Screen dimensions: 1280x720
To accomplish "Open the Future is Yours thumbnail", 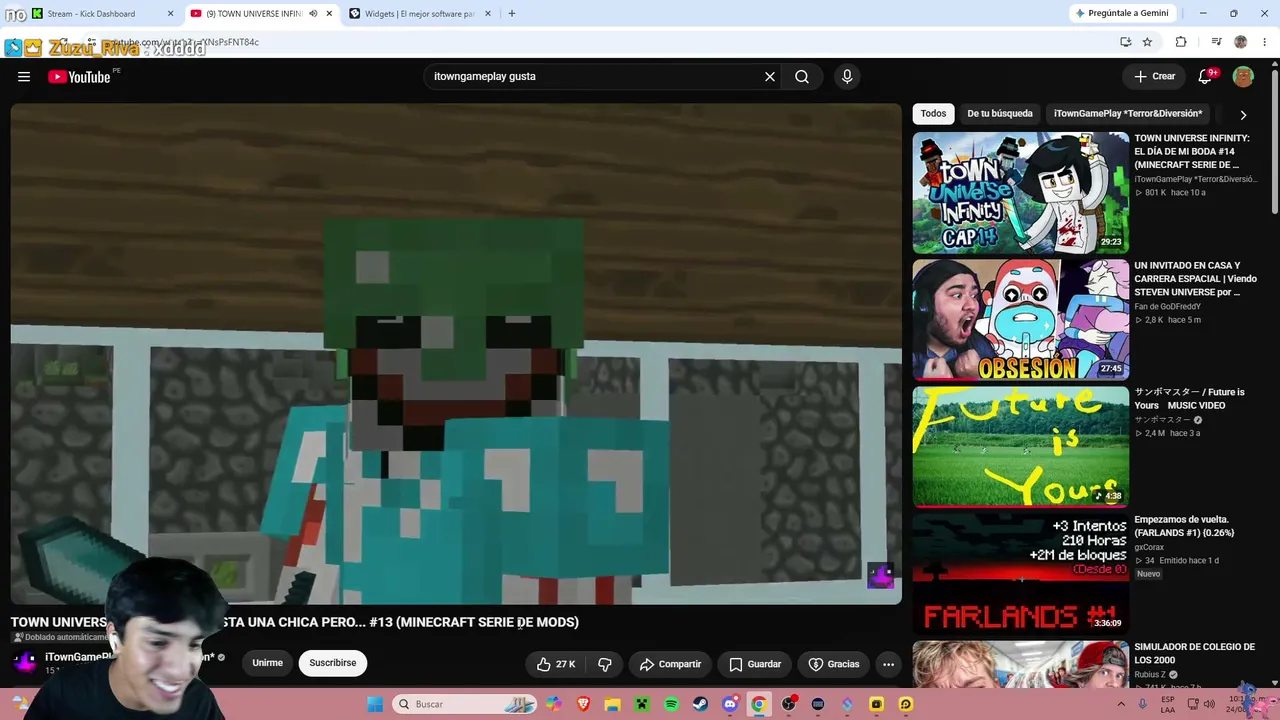I will tap(1020, 447).
